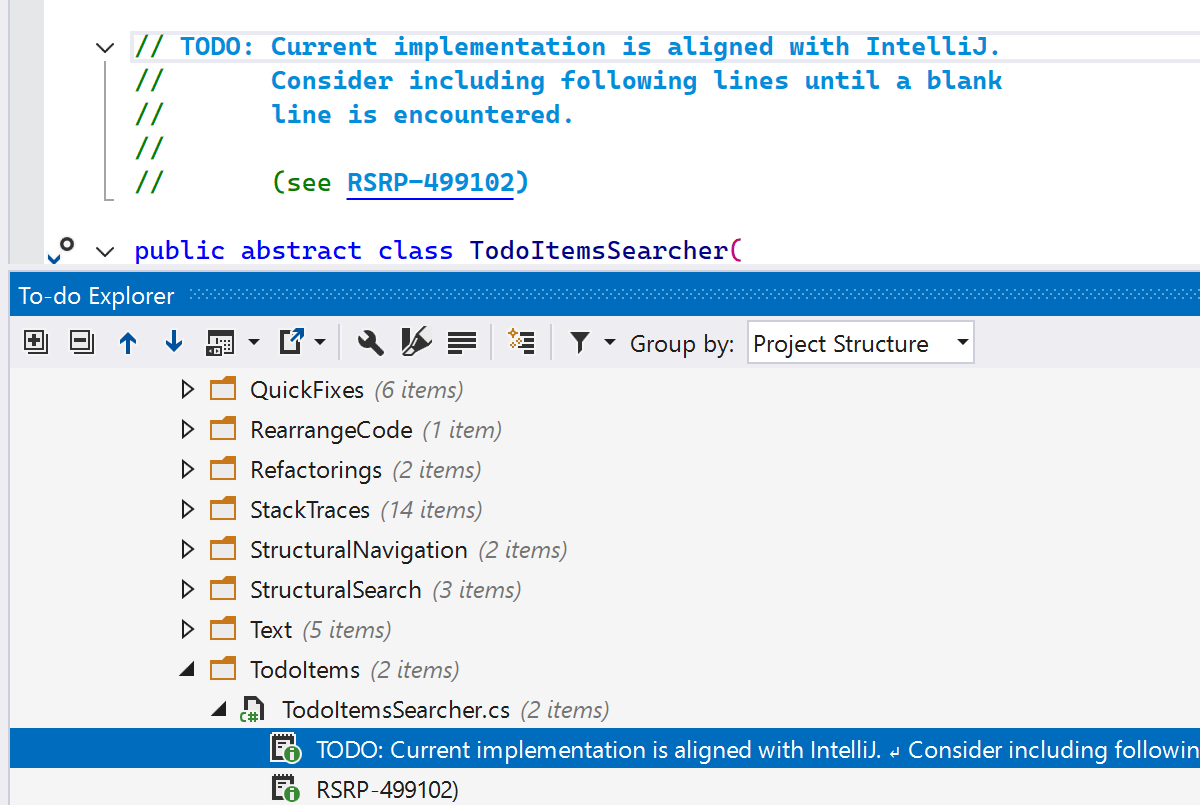Open the export icon dropdown arrow

pos(320,343)
